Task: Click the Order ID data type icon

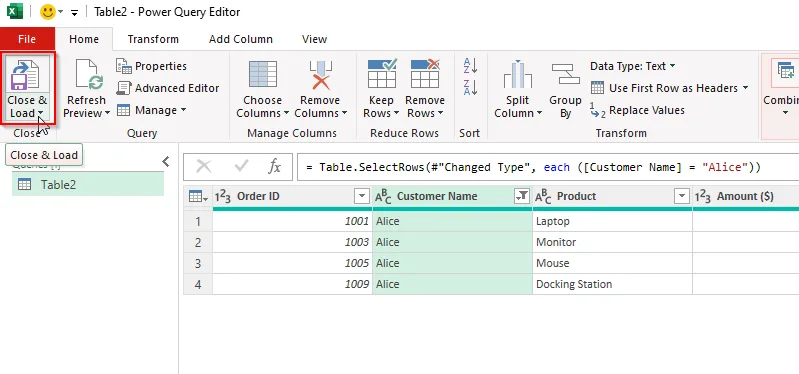Action: pyautogui.click(x=223, y=197)
